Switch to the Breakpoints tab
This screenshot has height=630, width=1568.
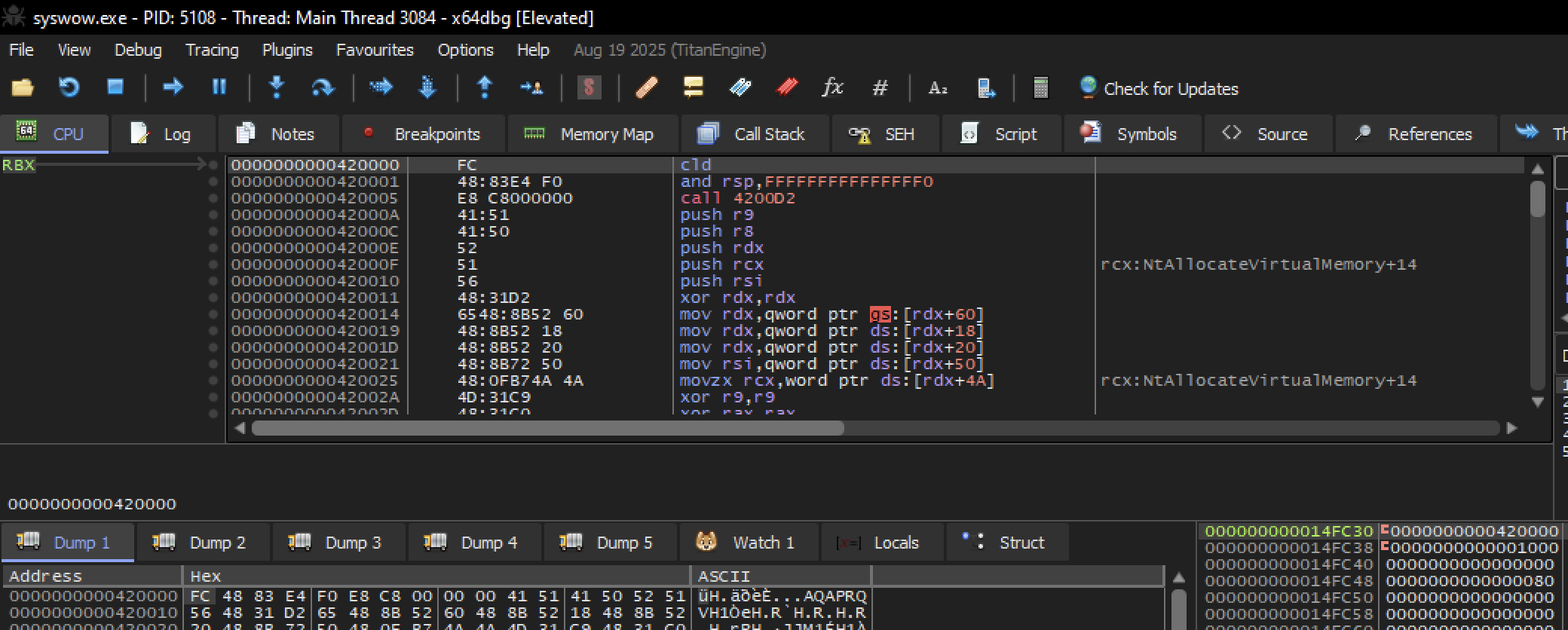pos(423,134)
